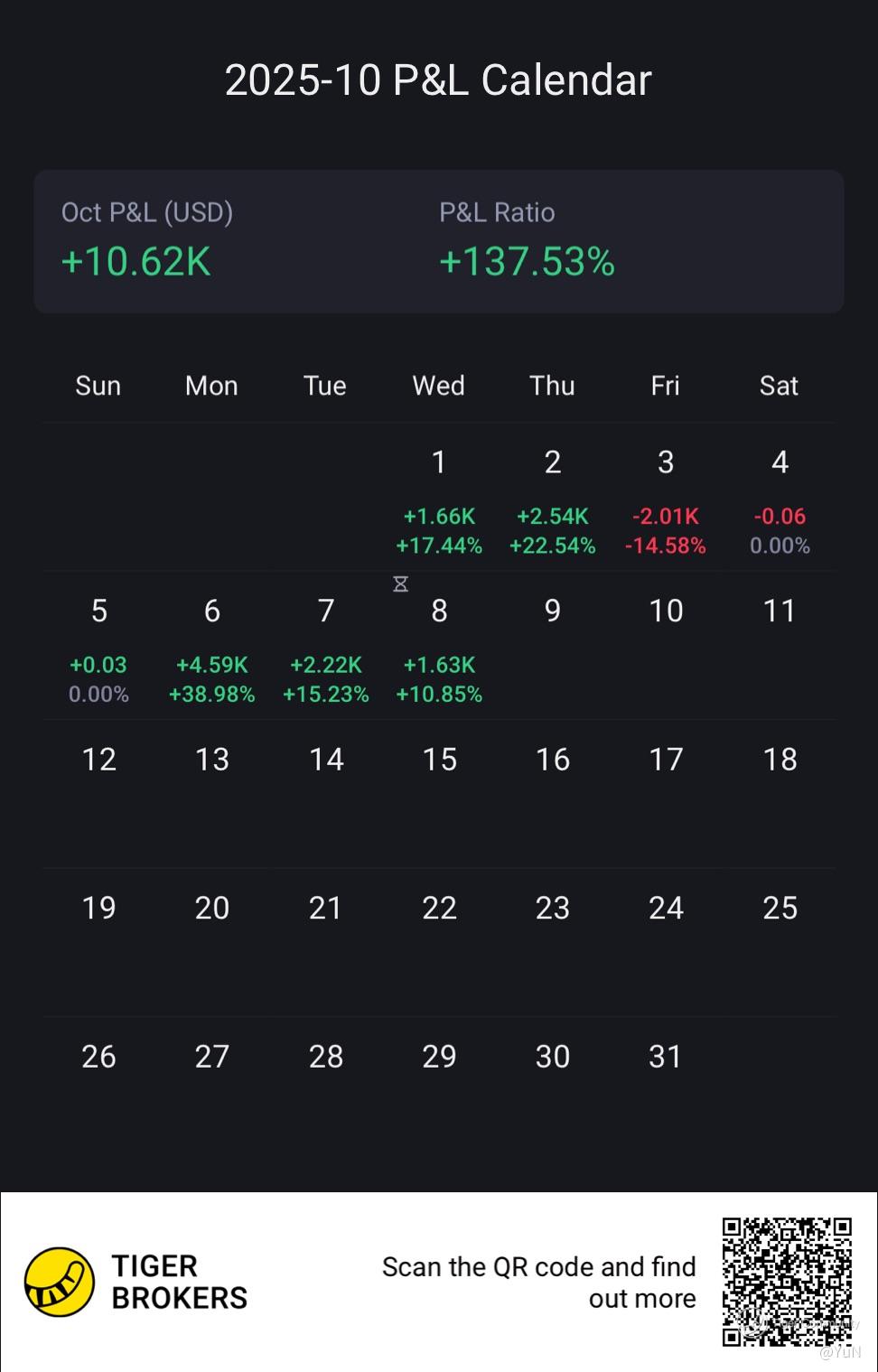Select calendar day 31
Image resolution: width=878 pixels, height=1372 pixels.
point(666,1057)
